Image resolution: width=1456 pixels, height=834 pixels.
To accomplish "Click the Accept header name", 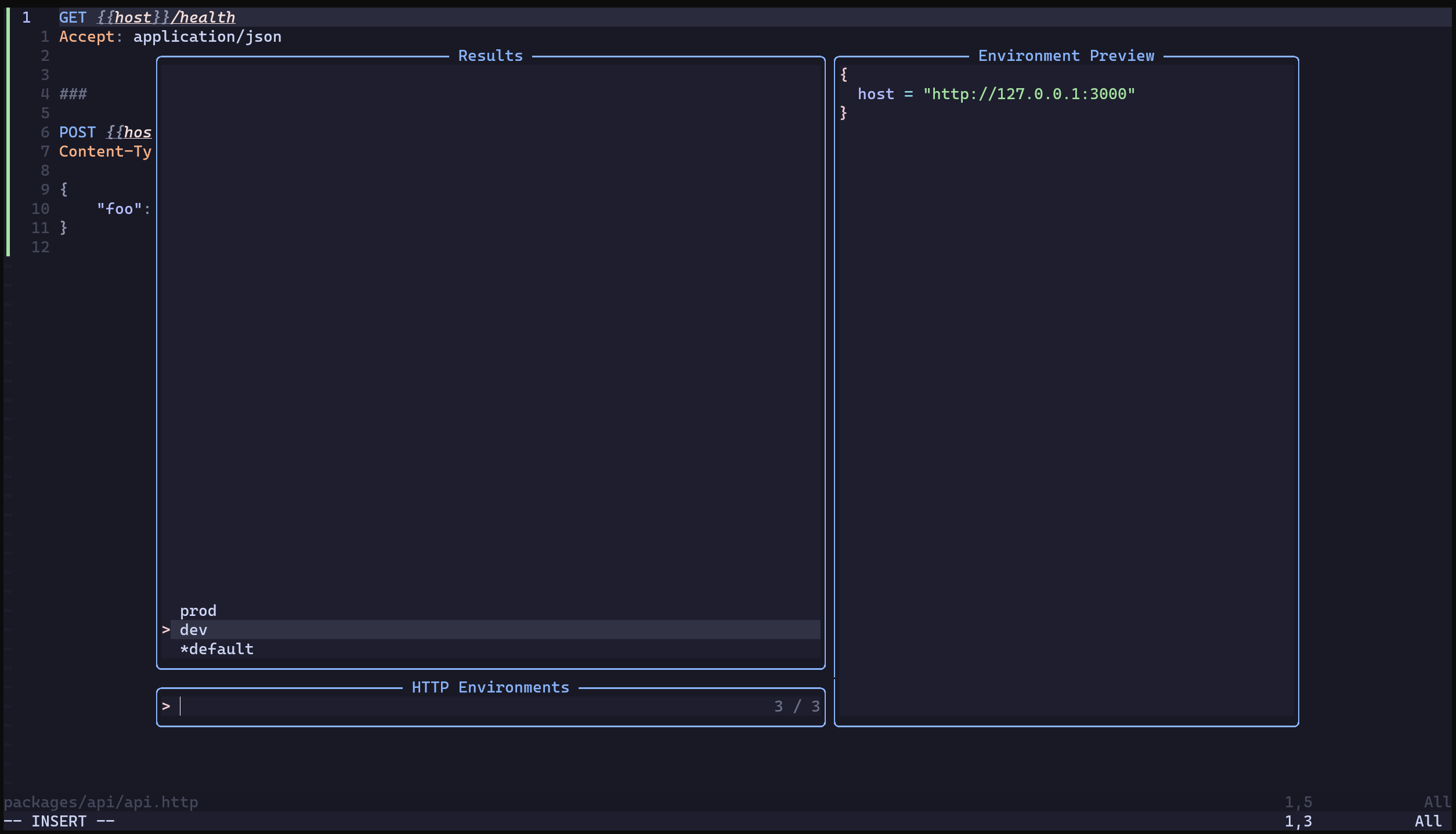I will click(x=87, y=37).
